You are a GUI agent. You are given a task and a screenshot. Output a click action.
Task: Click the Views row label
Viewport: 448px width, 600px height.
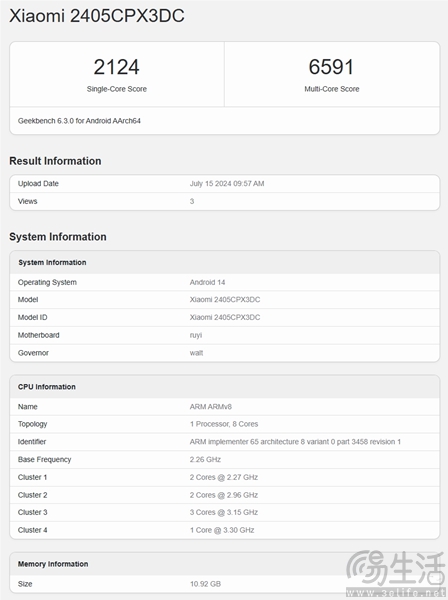[x=28, y=201]
